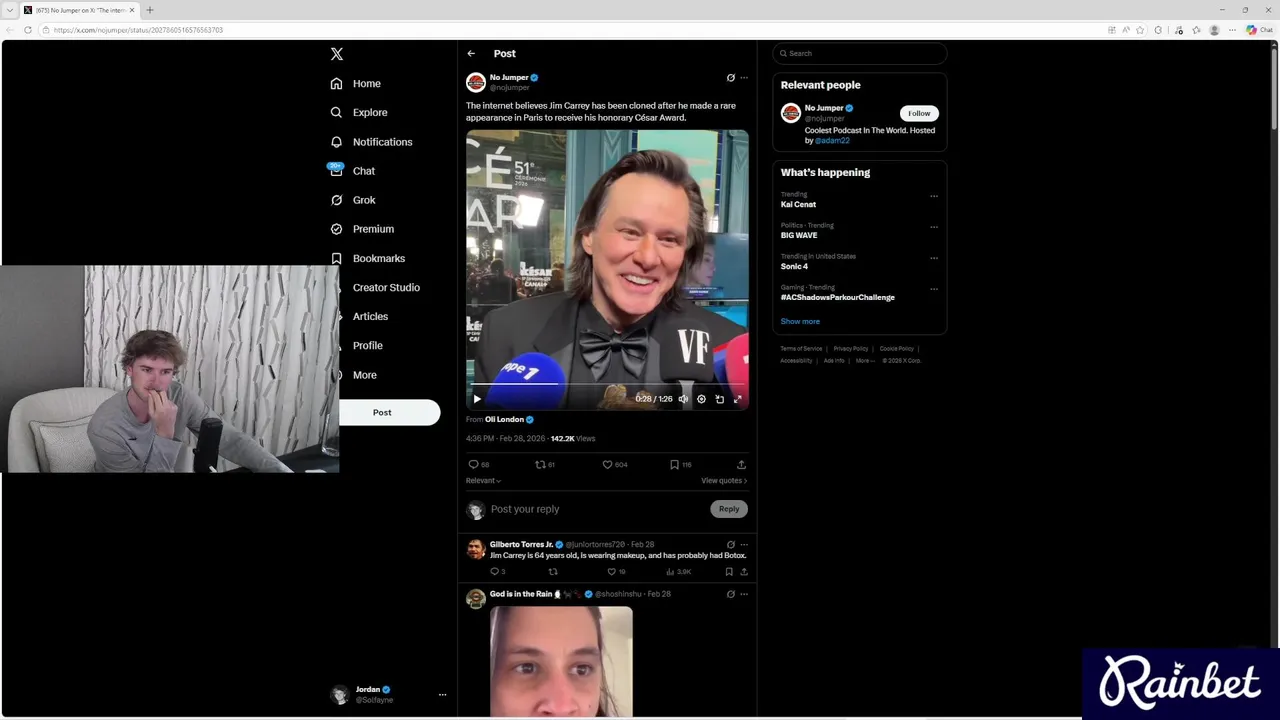Open Gilberto Torres reply's three-dot menu

tap(743, 545)
